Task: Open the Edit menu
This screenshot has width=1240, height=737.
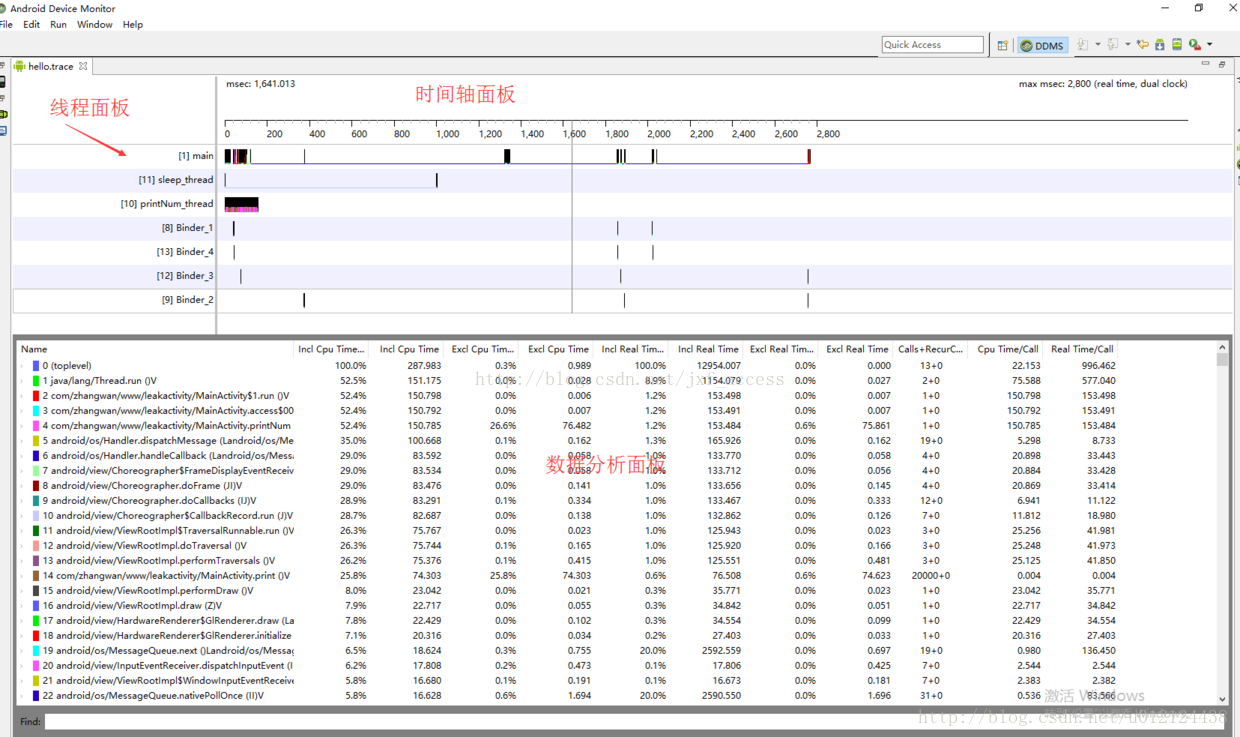Action: tap(32, 24)
